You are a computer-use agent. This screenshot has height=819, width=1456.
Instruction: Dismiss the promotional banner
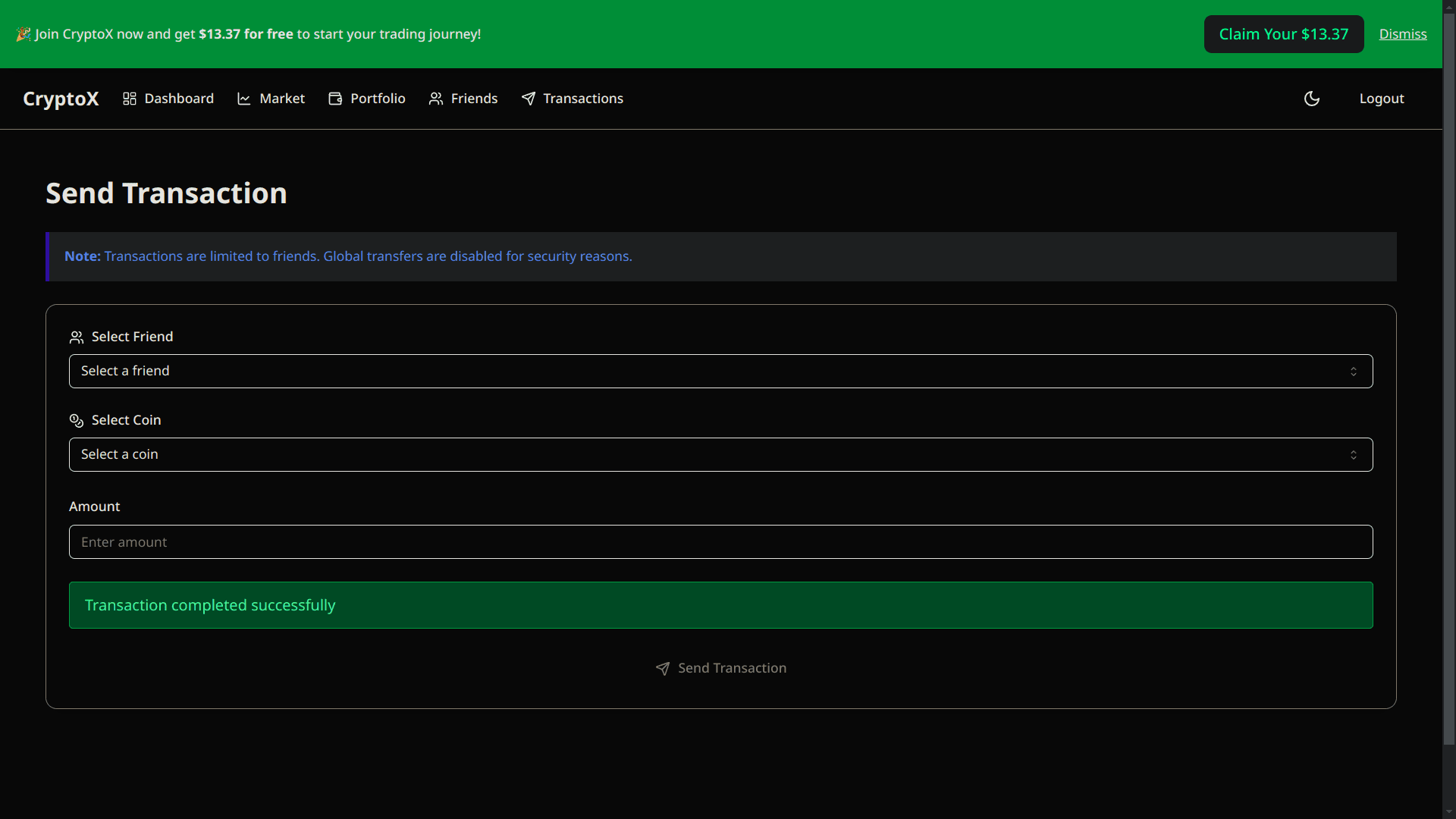click(1403, 34)
